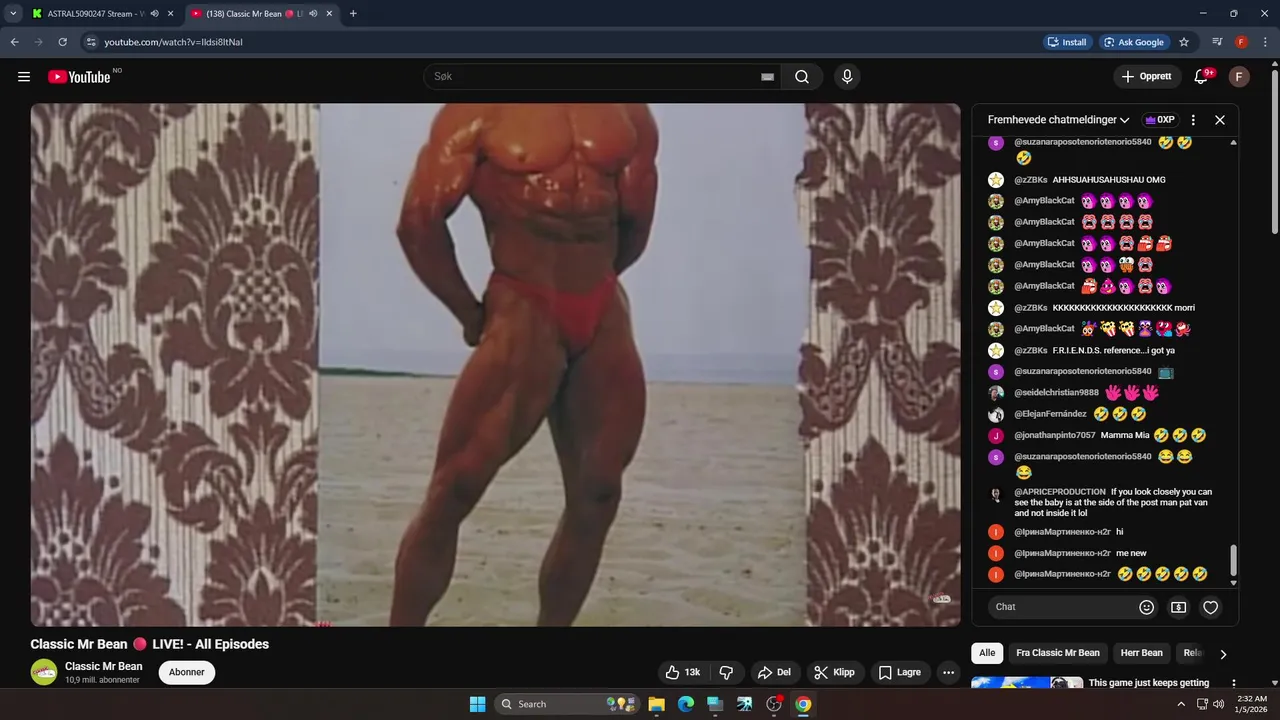View site information icon in address bar
The height and width of the screenshot is (720, 1280).
click(91, 42)
